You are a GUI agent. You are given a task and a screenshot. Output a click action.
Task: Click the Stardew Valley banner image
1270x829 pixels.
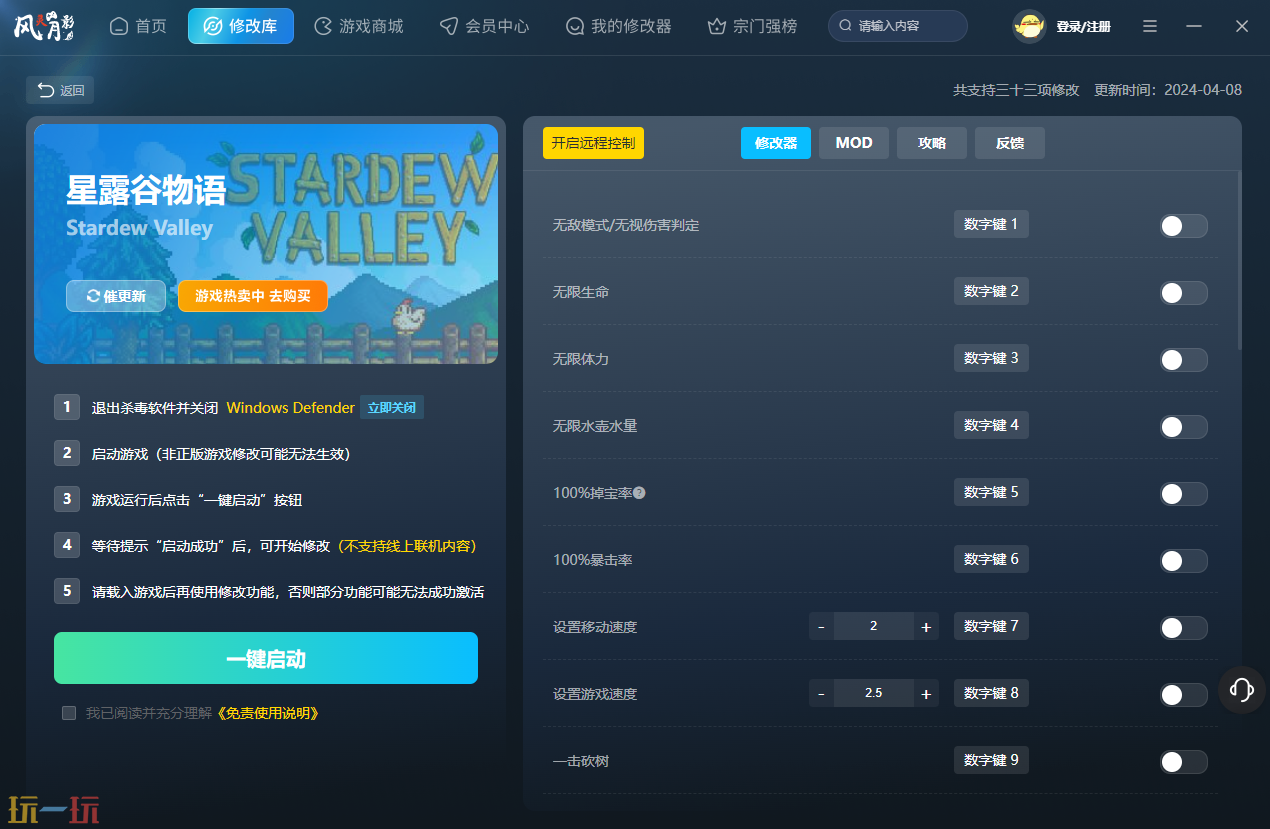266,243
